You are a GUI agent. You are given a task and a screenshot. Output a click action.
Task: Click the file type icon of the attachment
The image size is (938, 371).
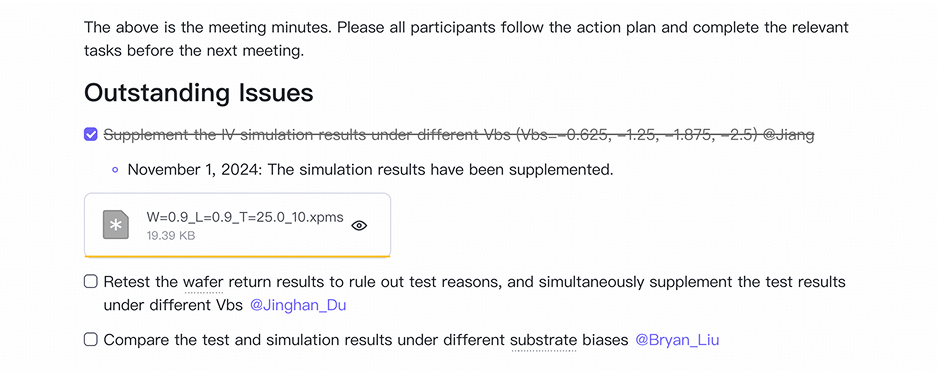pyautogui.click(x=116, y=225)
